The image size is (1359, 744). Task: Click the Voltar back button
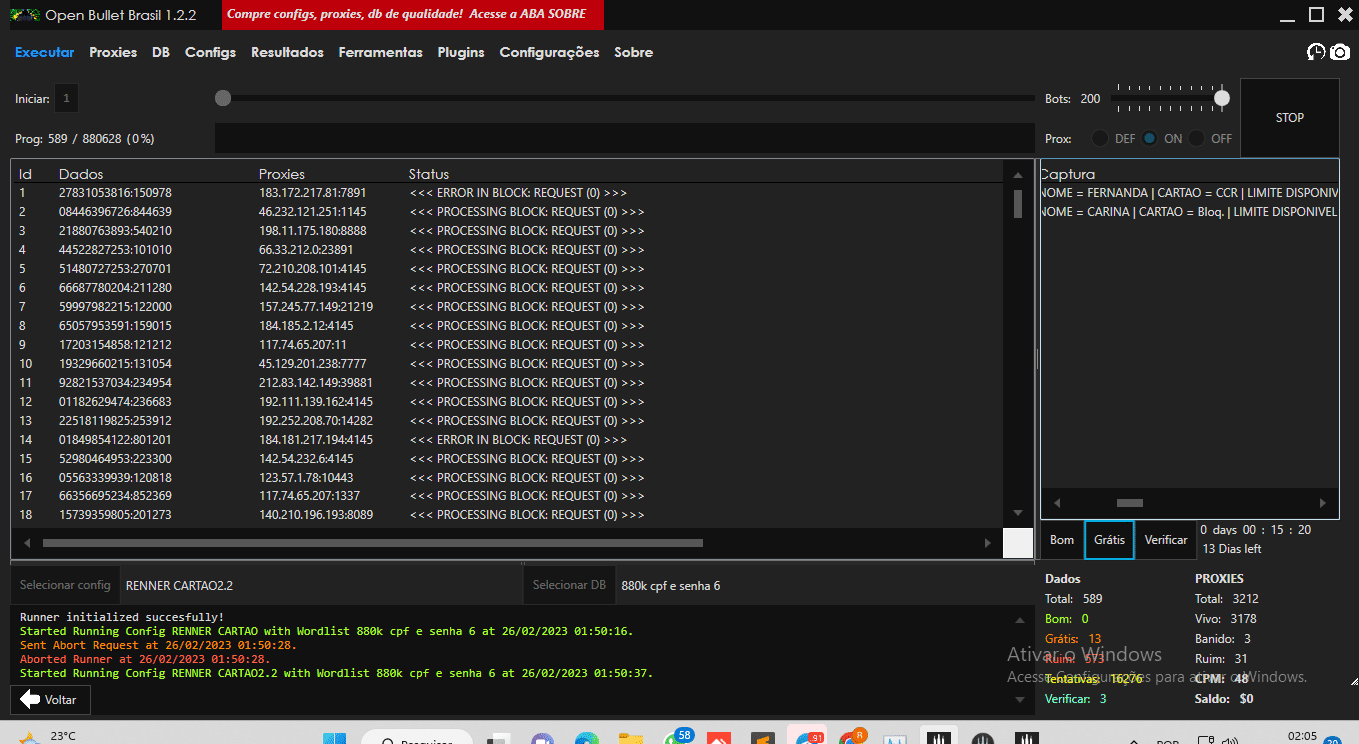click(49, 700)
